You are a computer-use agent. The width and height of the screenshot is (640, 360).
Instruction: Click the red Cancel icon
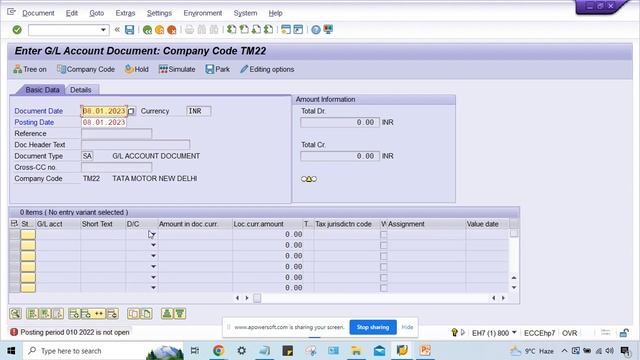tap(172, 30)
